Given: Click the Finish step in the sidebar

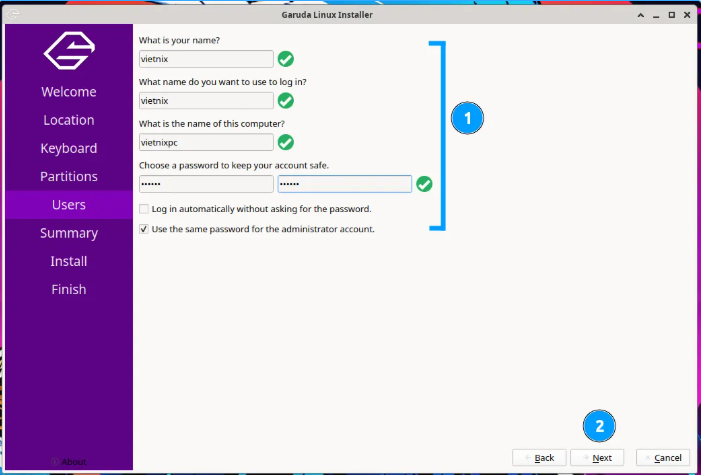Looking at the screenshot, I should click(69, 289).
